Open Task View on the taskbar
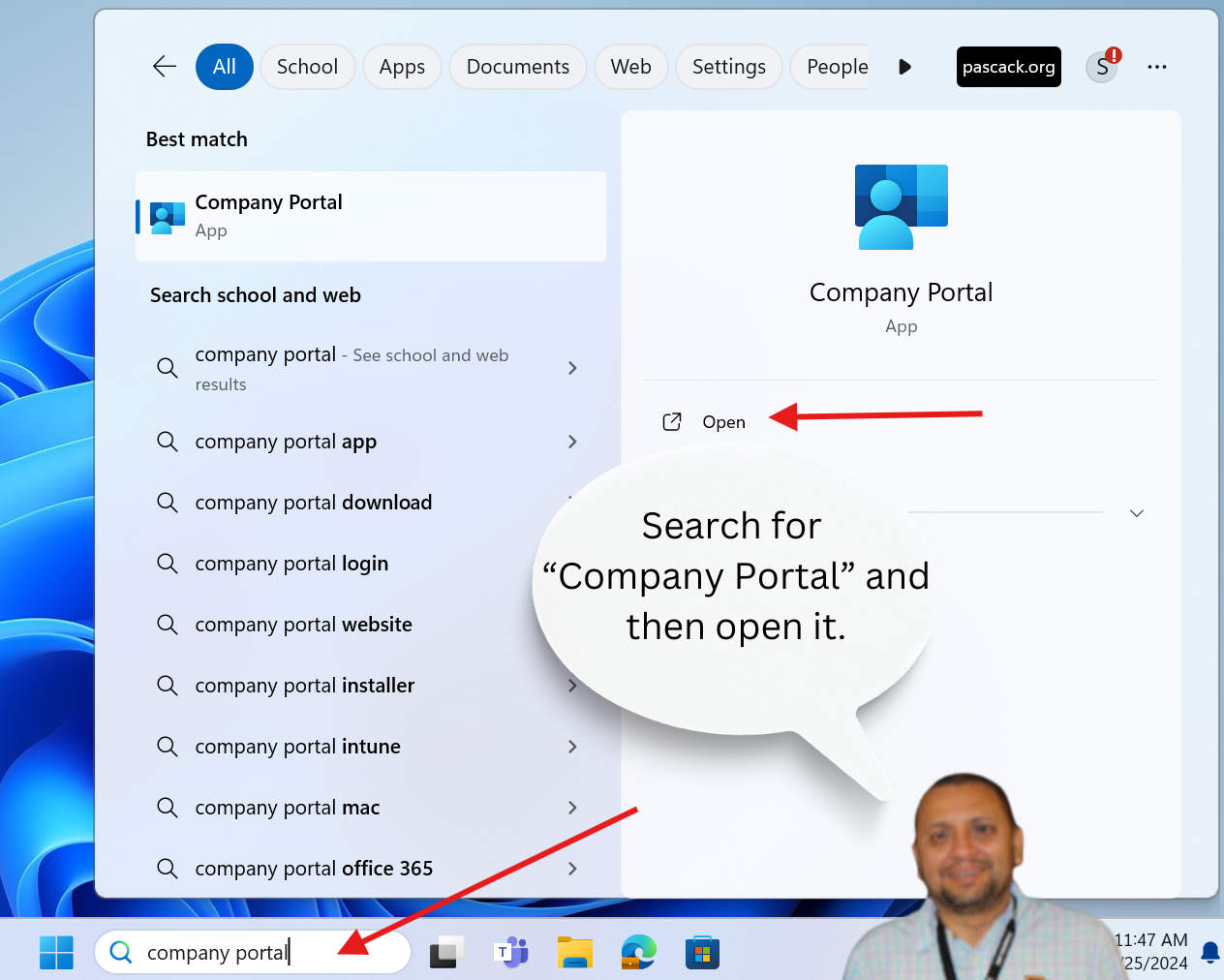Image resolution: width=1224 pixels, height=980 pixels. [x=446, y=952]
